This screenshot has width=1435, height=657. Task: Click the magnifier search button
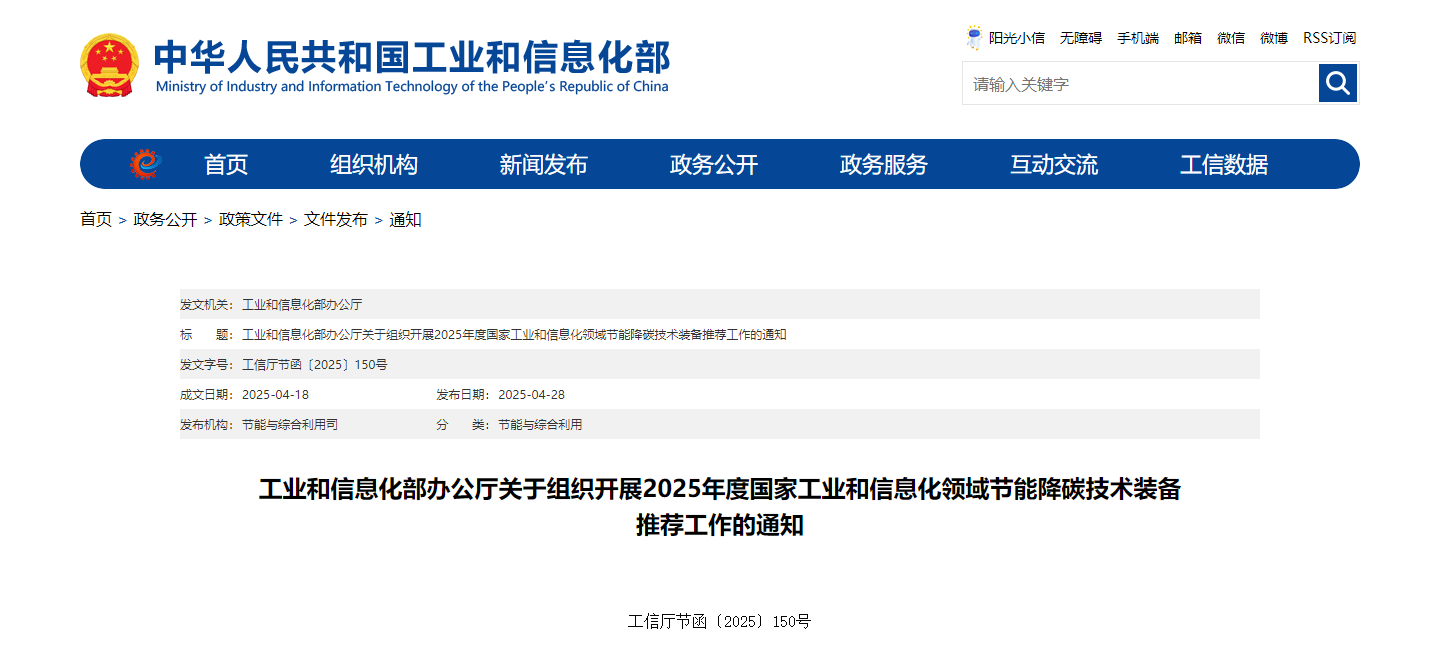click(1338, 83)
